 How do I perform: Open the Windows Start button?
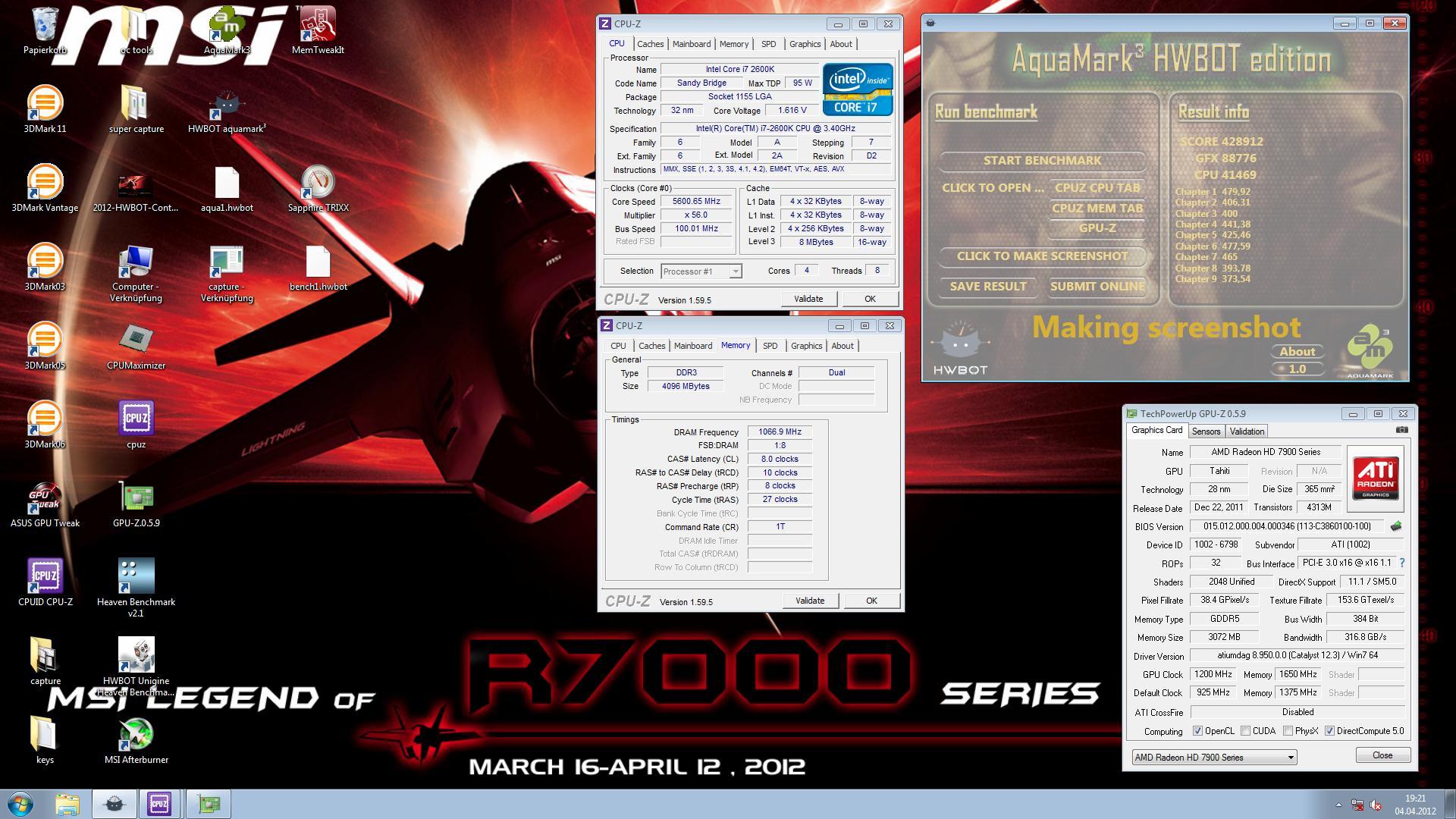pyautogui.click(x=20, y=805)
